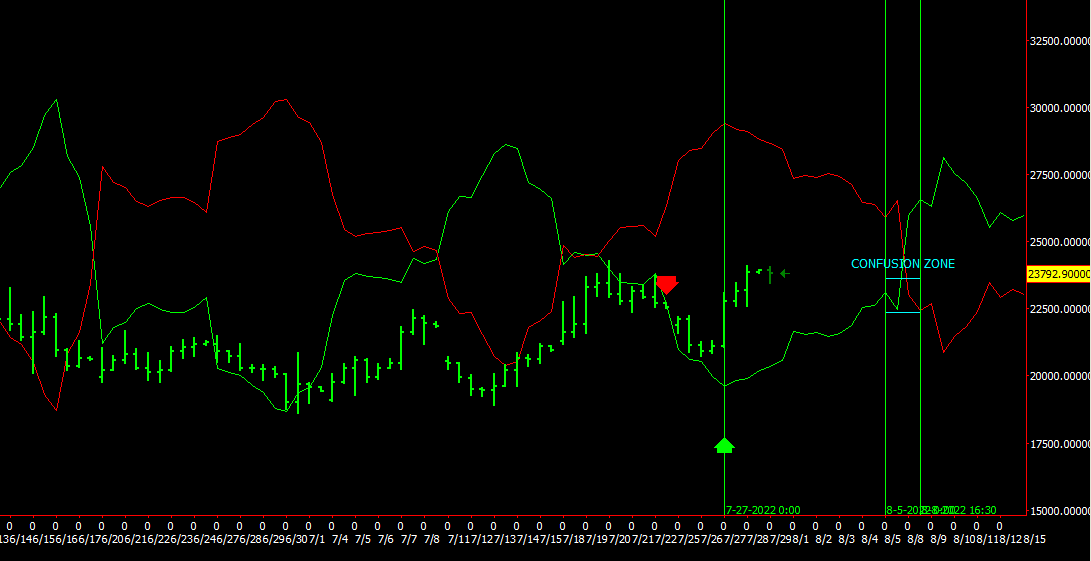Click the 32500.00000 price axis label

(1060, 41)
